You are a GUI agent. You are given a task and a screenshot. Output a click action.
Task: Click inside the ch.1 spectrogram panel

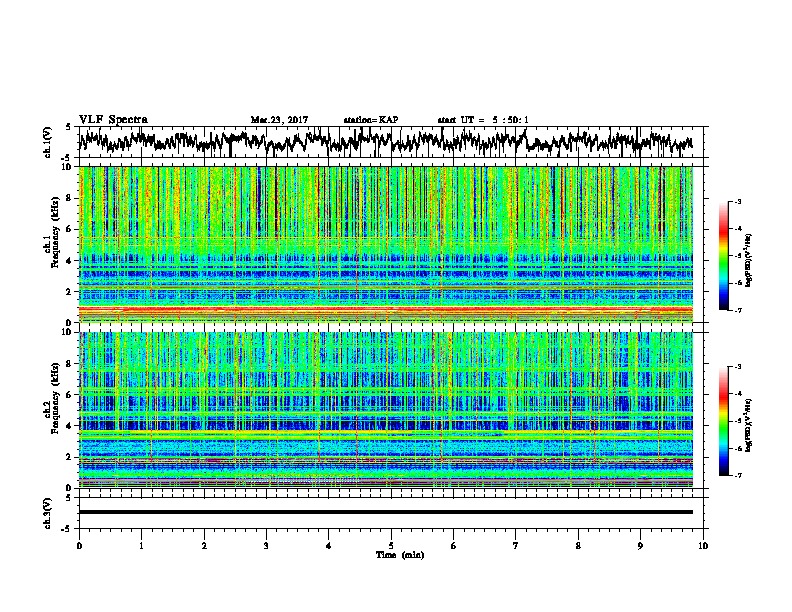click(x=386, y=244)
